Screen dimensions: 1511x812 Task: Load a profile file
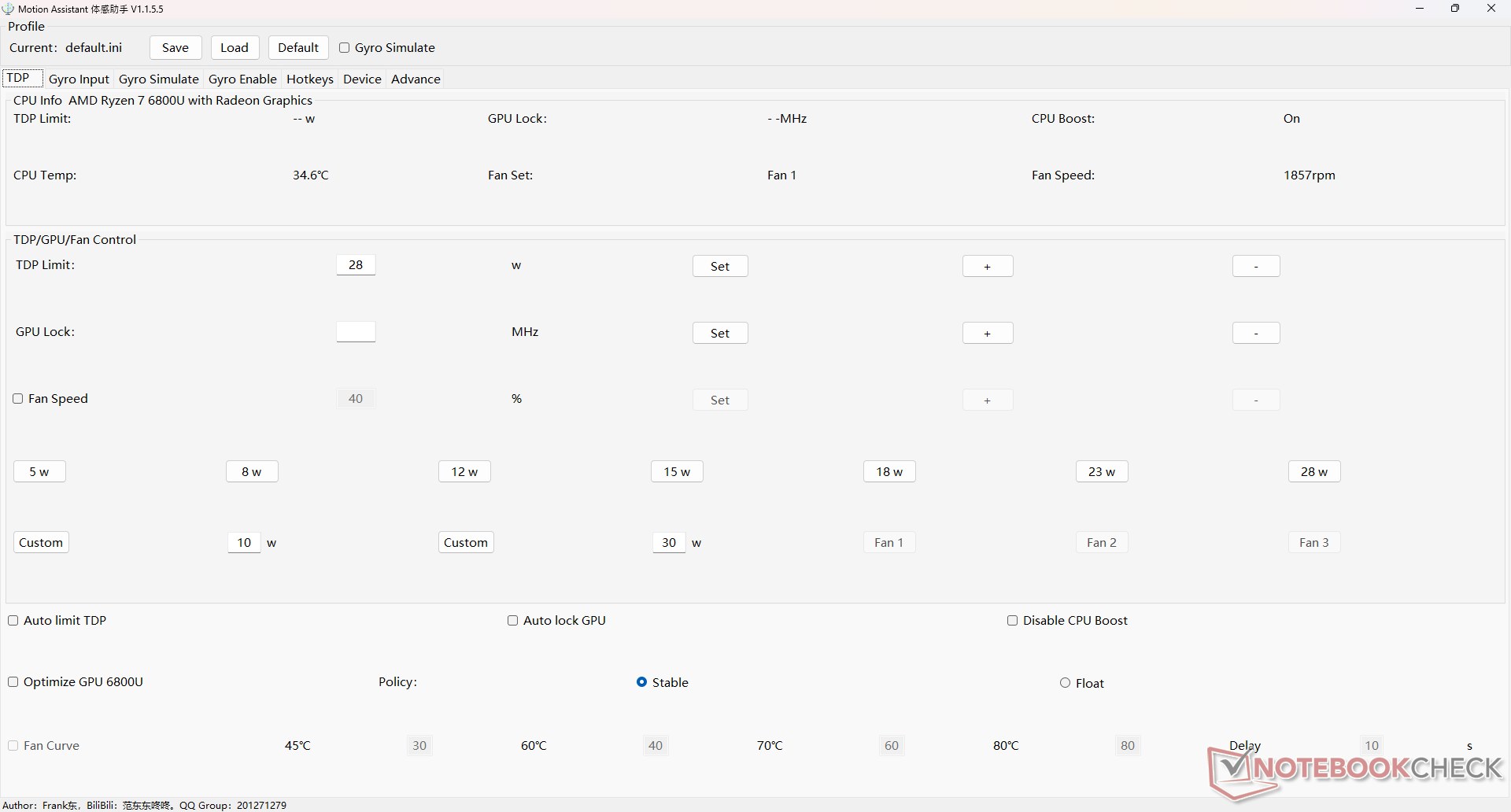point(235,48)
